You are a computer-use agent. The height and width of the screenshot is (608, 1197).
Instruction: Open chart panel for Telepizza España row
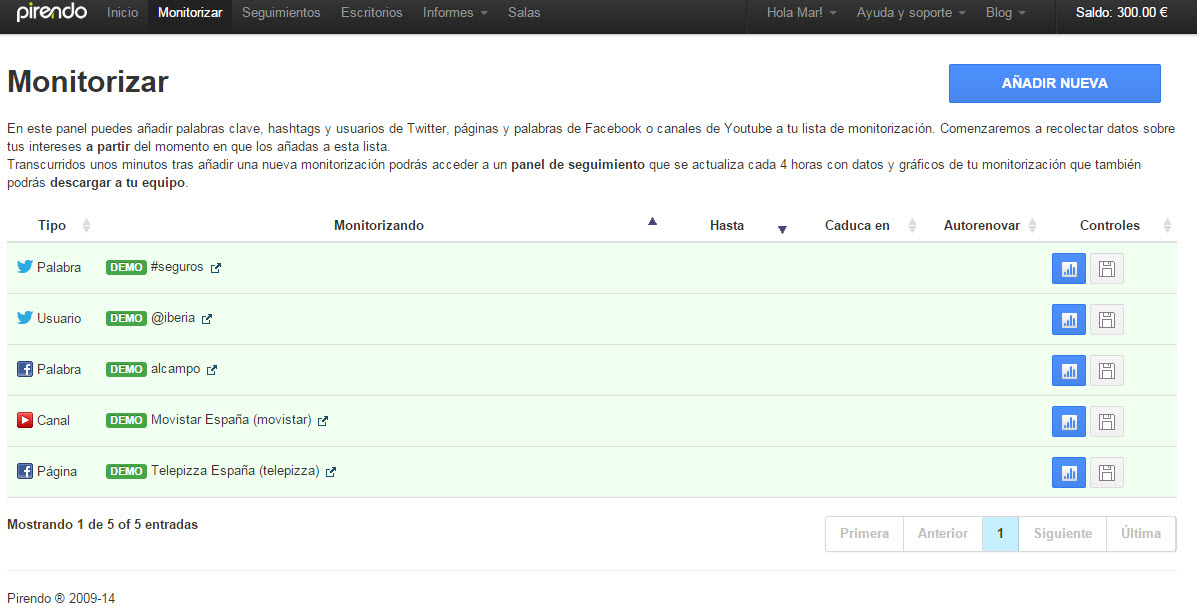(1068, 472)
